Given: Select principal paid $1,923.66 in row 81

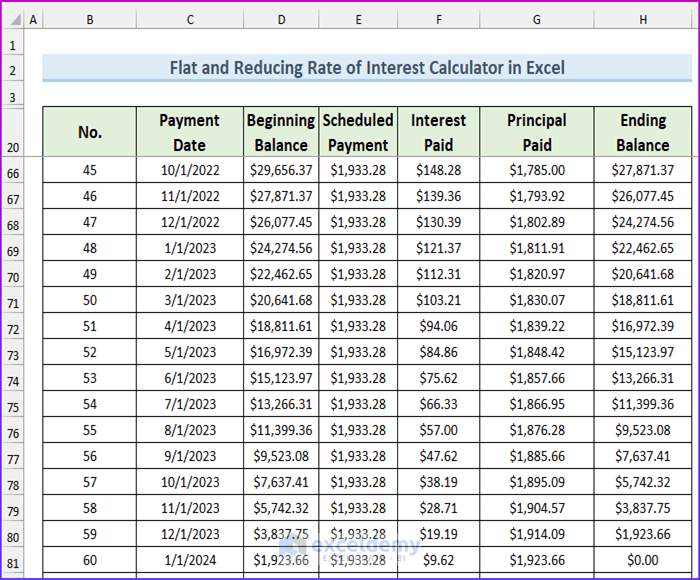Looking at the screenshot, I should pos(537,560).
